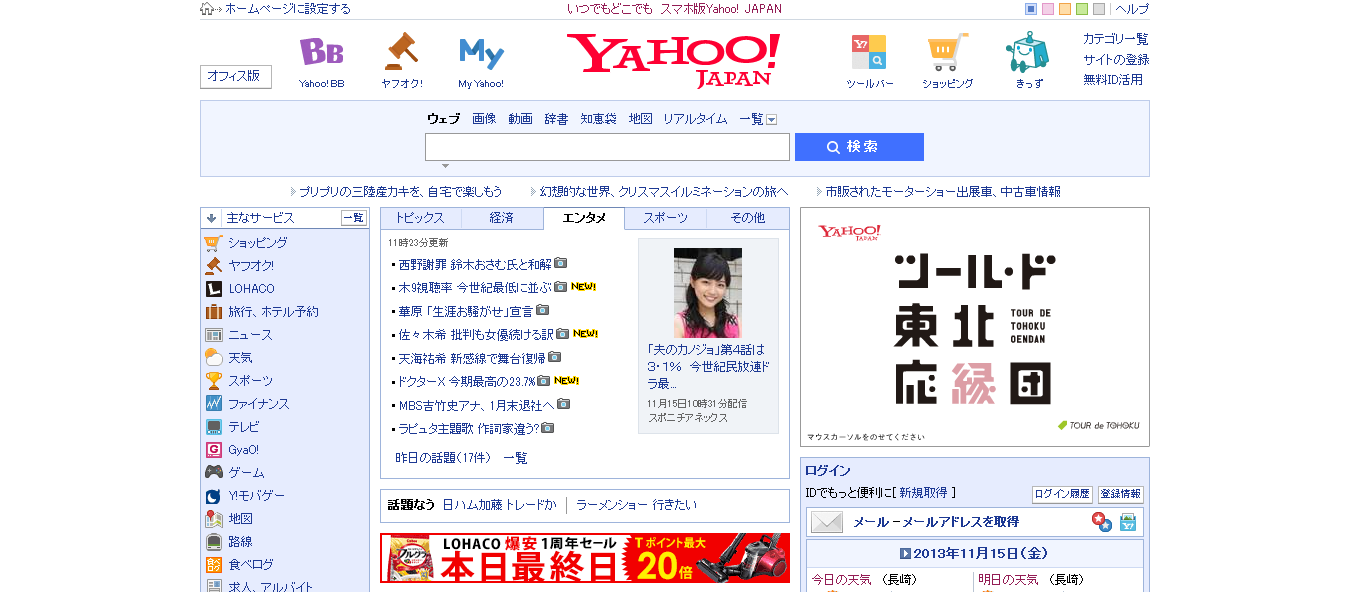Image resolution: width=1349 pixels, height=592 pixels.
Task: Open headline 華原「生涯お騒がせ」宣言
Action: coord(466,311)
